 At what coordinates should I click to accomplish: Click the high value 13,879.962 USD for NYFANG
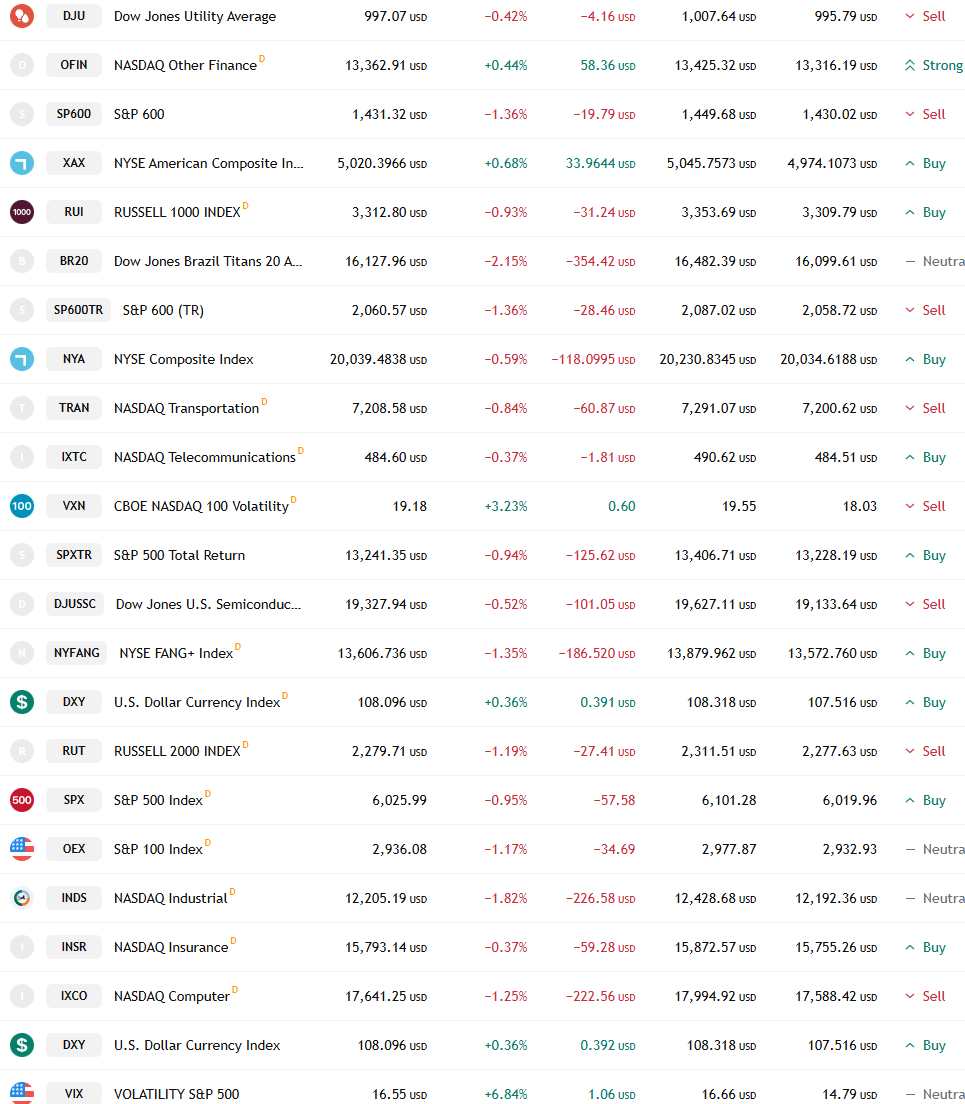(x=712, y=653)
